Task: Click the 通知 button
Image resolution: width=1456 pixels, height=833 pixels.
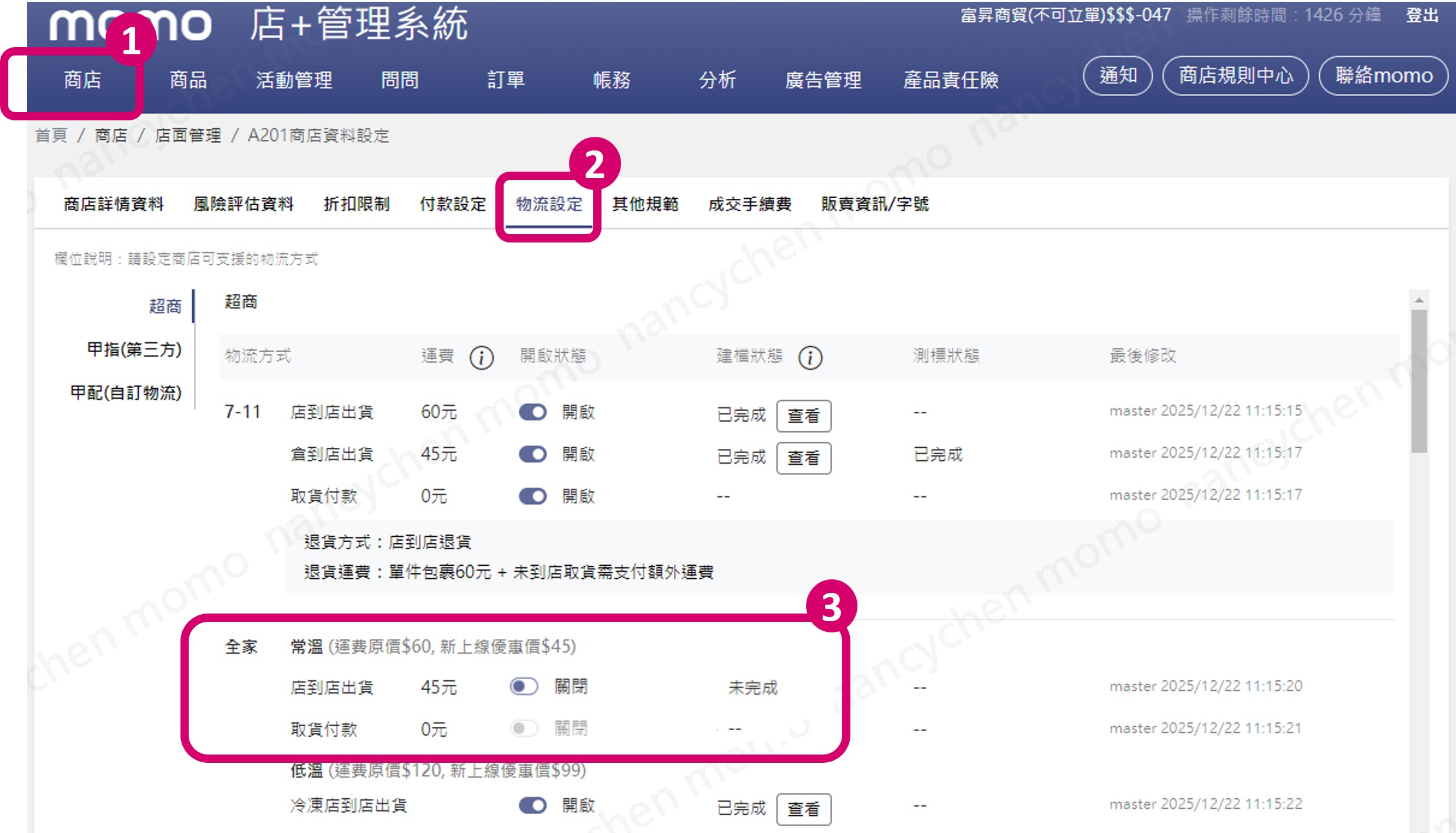Action: pyautogui.click(x=1118, y=76)
